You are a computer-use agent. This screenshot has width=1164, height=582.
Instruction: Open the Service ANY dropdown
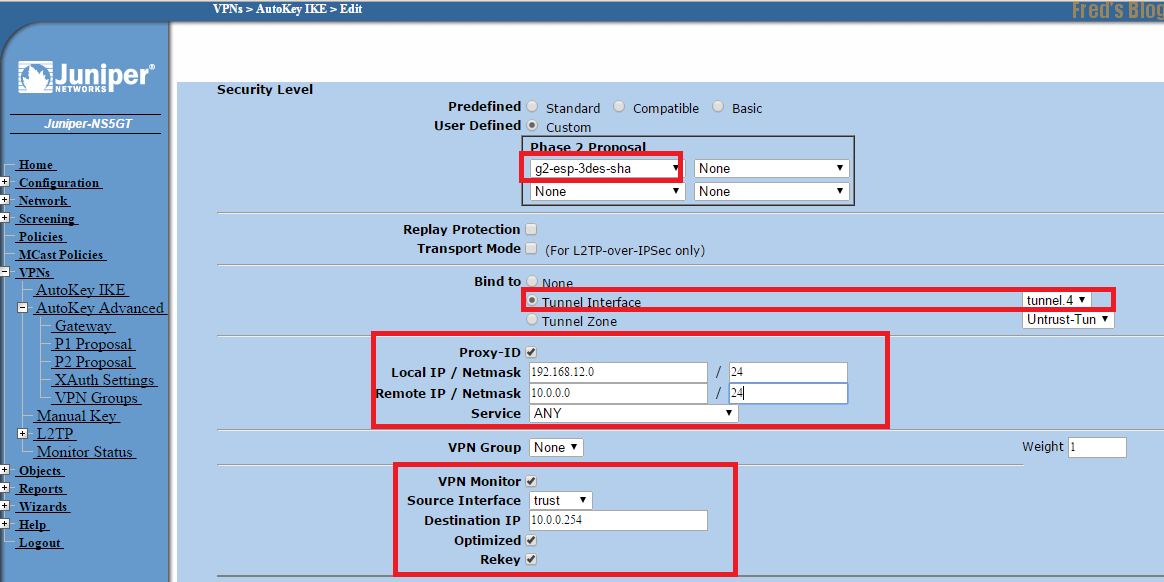point(634,413)
